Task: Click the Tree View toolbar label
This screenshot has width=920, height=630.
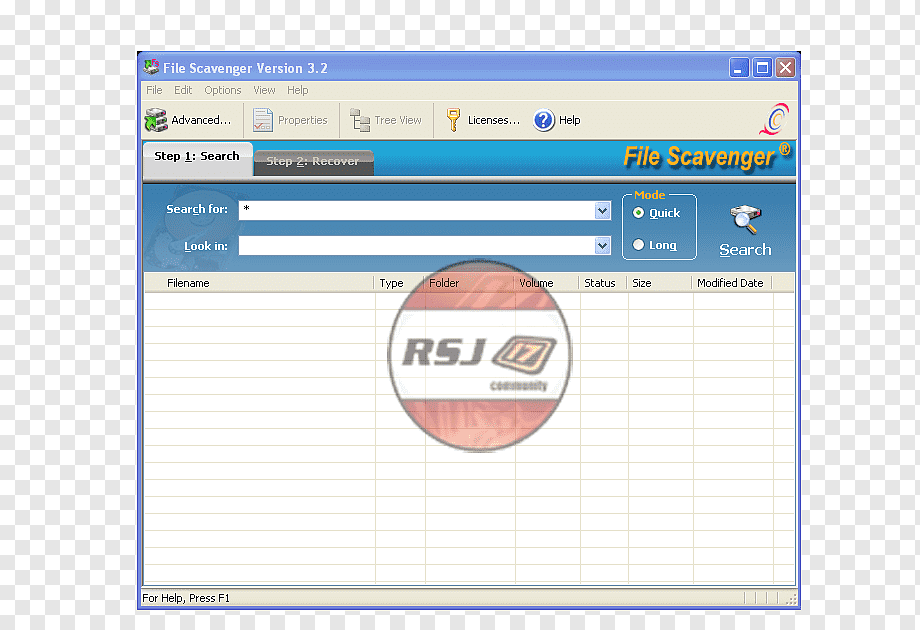Action: [x=398, y=120]
